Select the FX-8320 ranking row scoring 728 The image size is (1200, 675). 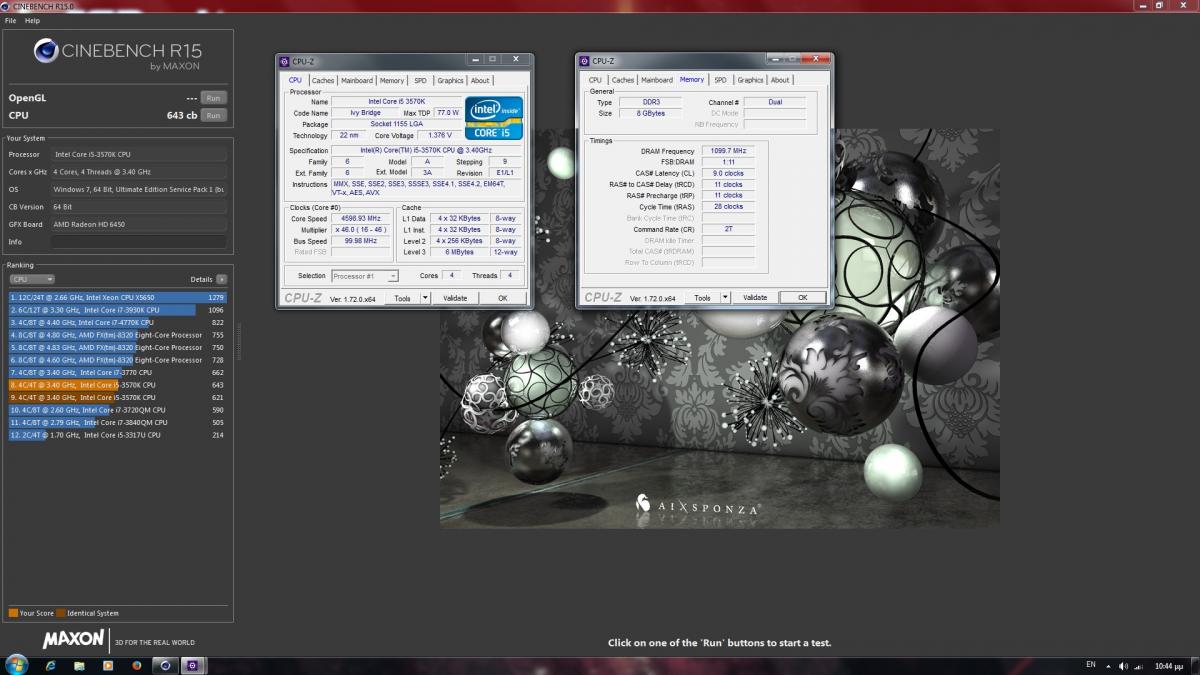[118, 360]
